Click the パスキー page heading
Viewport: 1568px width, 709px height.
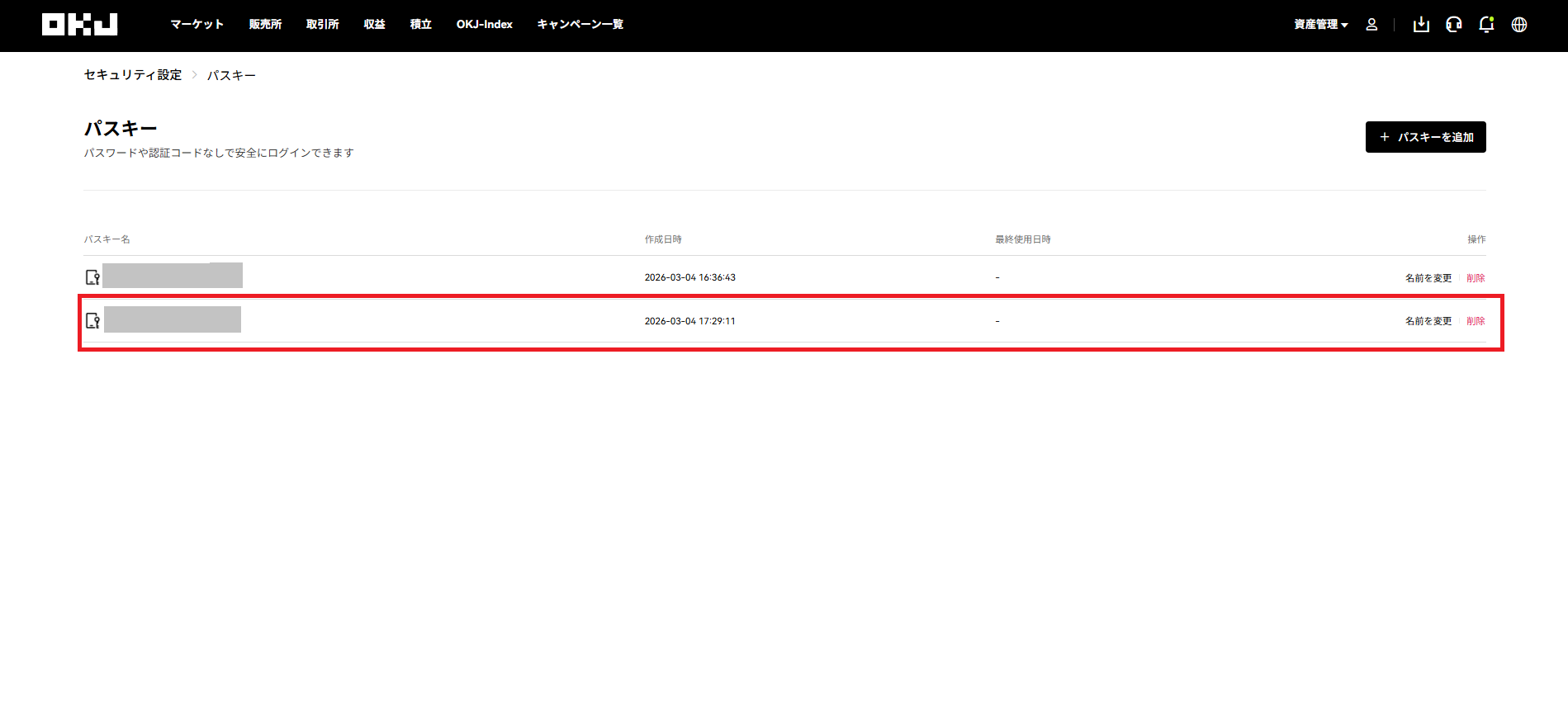(x=121, y=129)
